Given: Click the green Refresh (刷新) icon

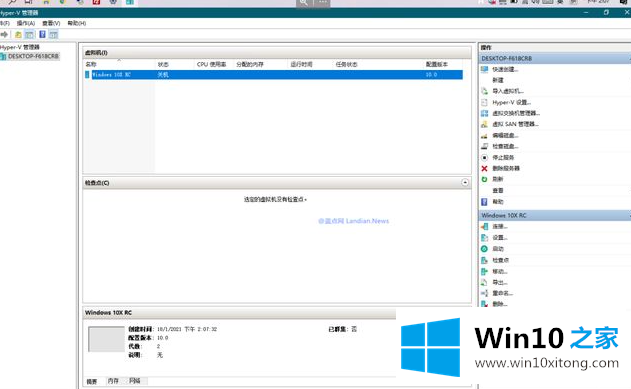Looking at the screenshot, I should [x=485, y=179].
